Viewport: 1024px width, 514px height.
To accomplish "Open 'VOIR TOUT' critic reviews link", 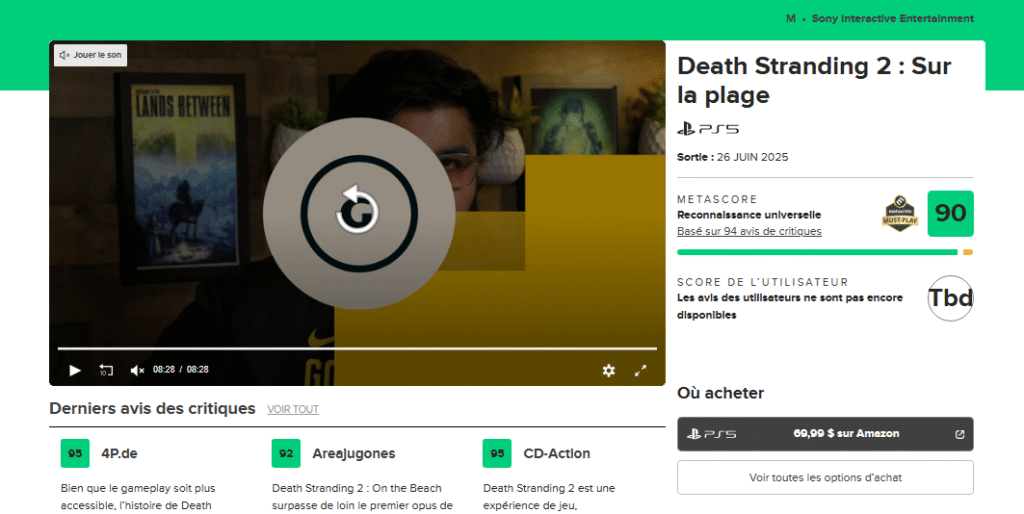I will (x=293, y=410).
